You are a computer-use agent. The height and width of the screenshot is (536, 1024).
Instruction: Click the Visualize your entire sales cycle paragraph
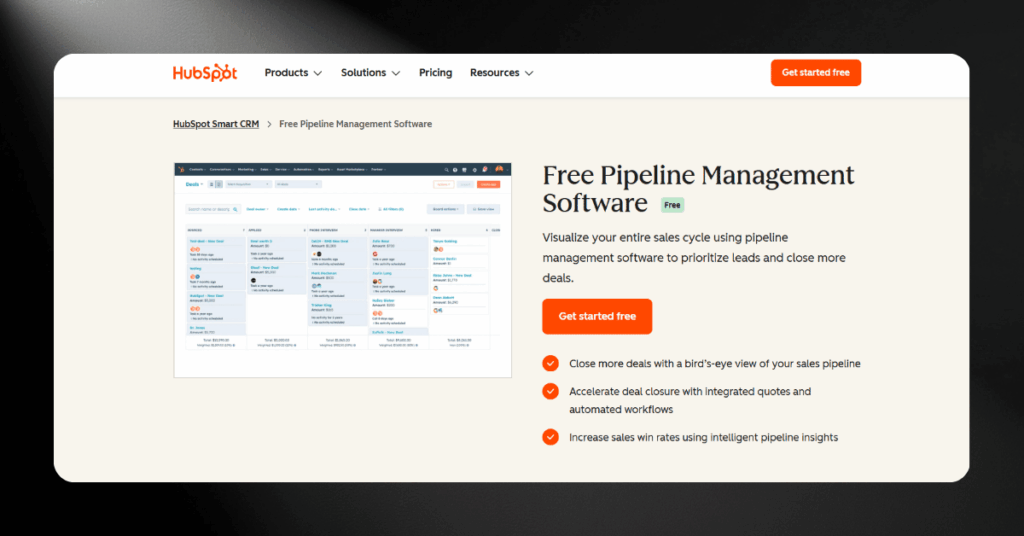click(694, 258)
